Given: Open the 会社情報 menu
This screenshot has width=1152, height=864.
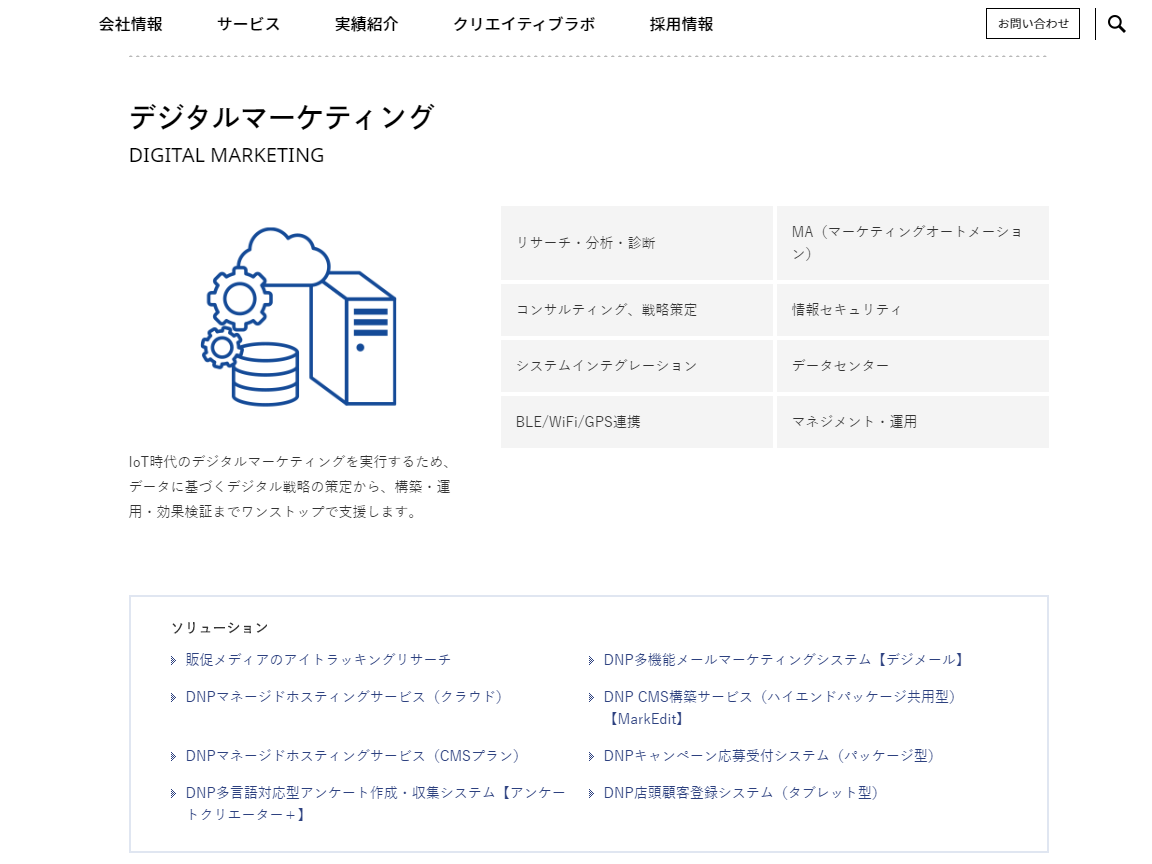Looking at the screenshot, I should (130, 25).
